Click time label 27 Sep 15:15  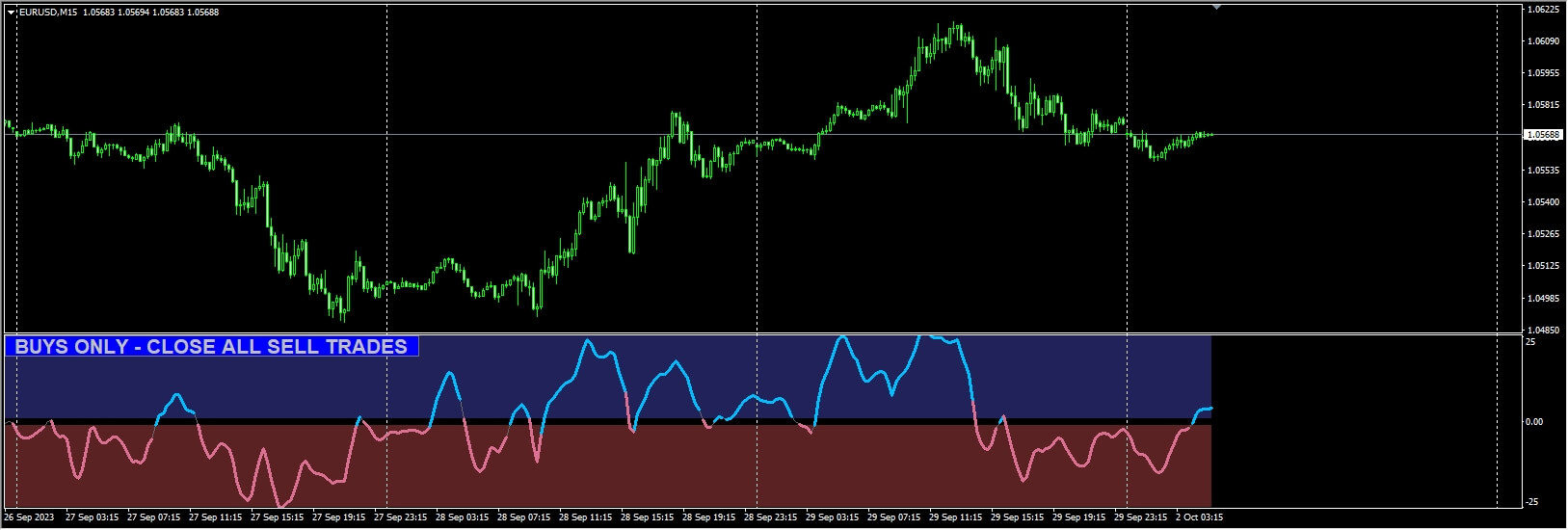pos(278,517)
